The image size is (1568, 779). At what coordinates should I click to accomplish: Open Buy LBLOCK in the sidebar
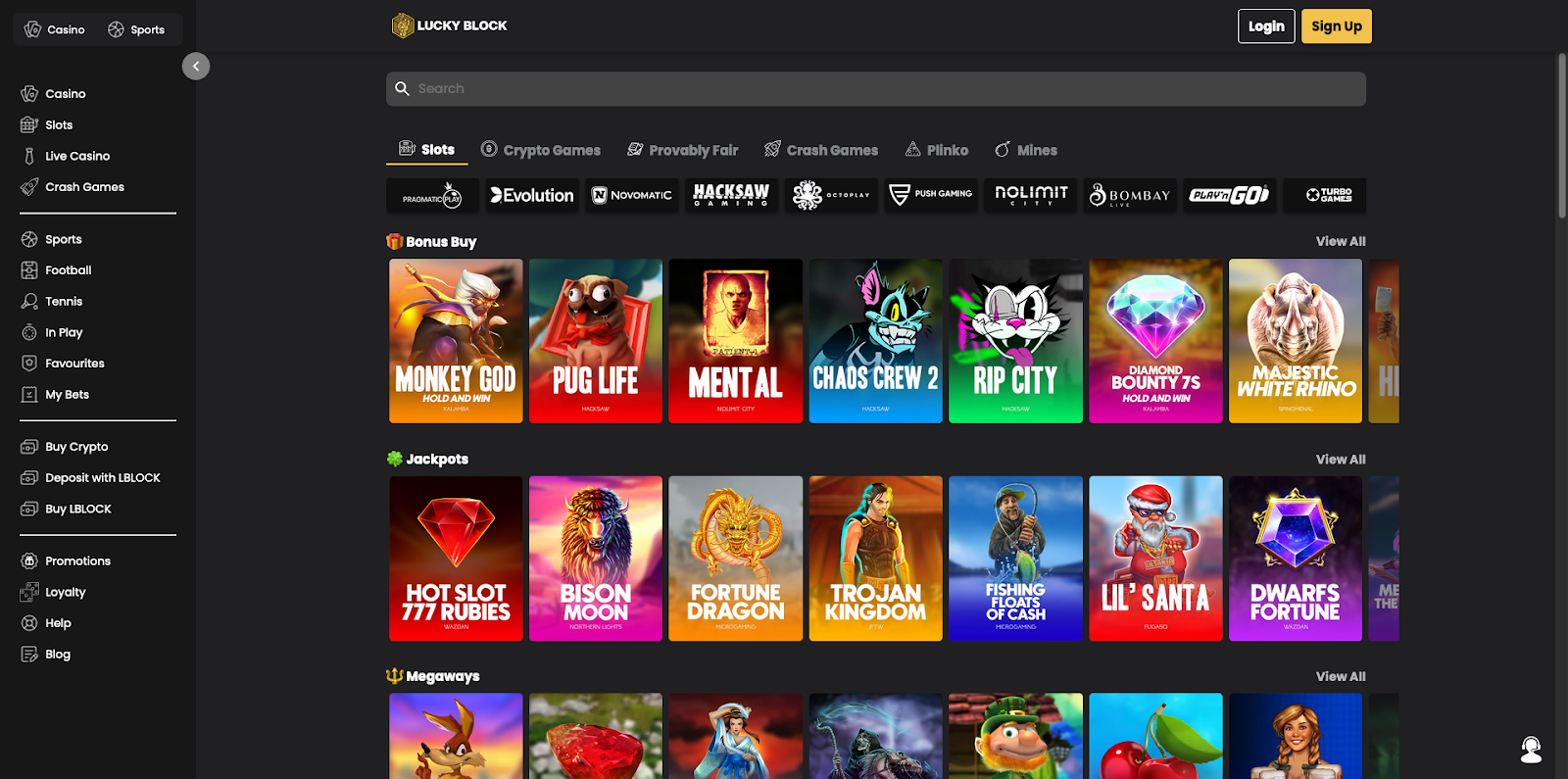[x=67, y=510]
